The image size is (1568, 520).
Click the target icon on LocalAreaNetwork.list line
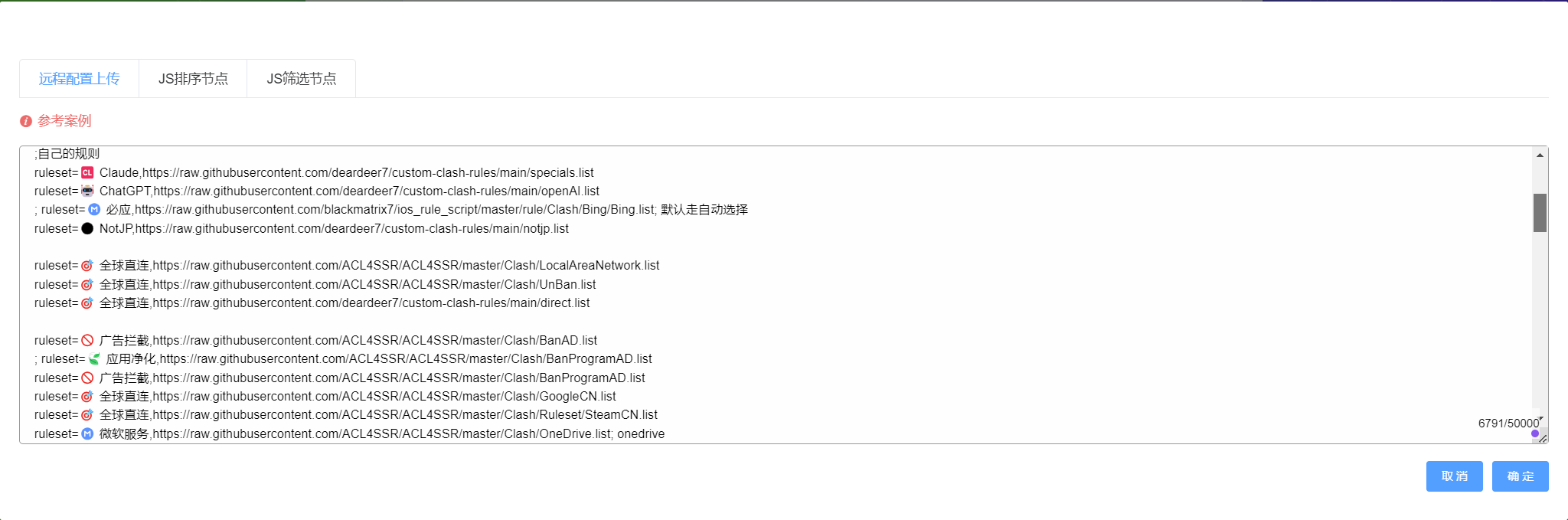pyautogui.click(x=87, y=266)
